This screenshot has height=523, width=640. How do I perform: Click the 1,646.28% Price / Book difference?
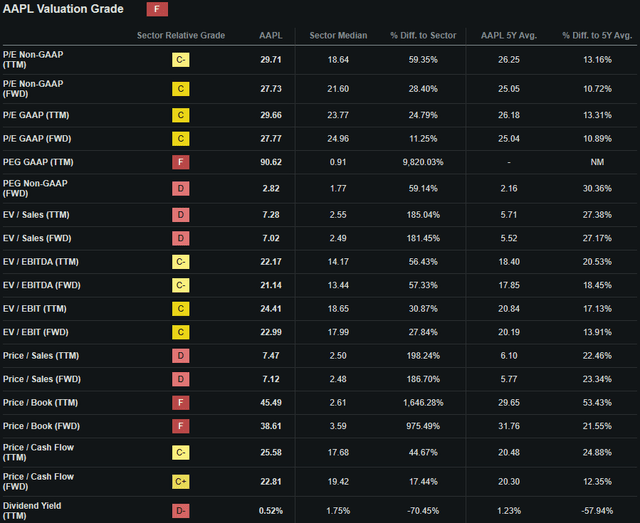[x=423, y=403]
